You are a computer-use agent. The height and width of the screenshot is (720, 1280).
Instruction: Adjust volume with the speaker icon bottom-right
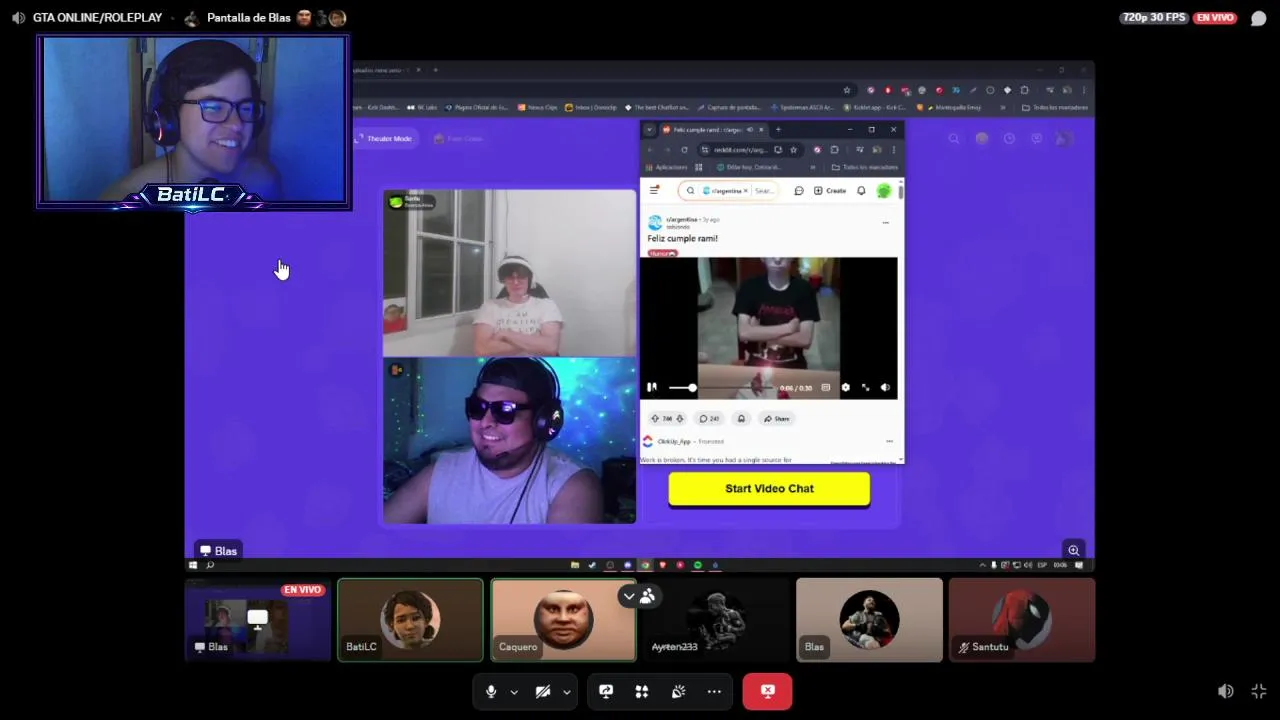[x=1225, y=691]
